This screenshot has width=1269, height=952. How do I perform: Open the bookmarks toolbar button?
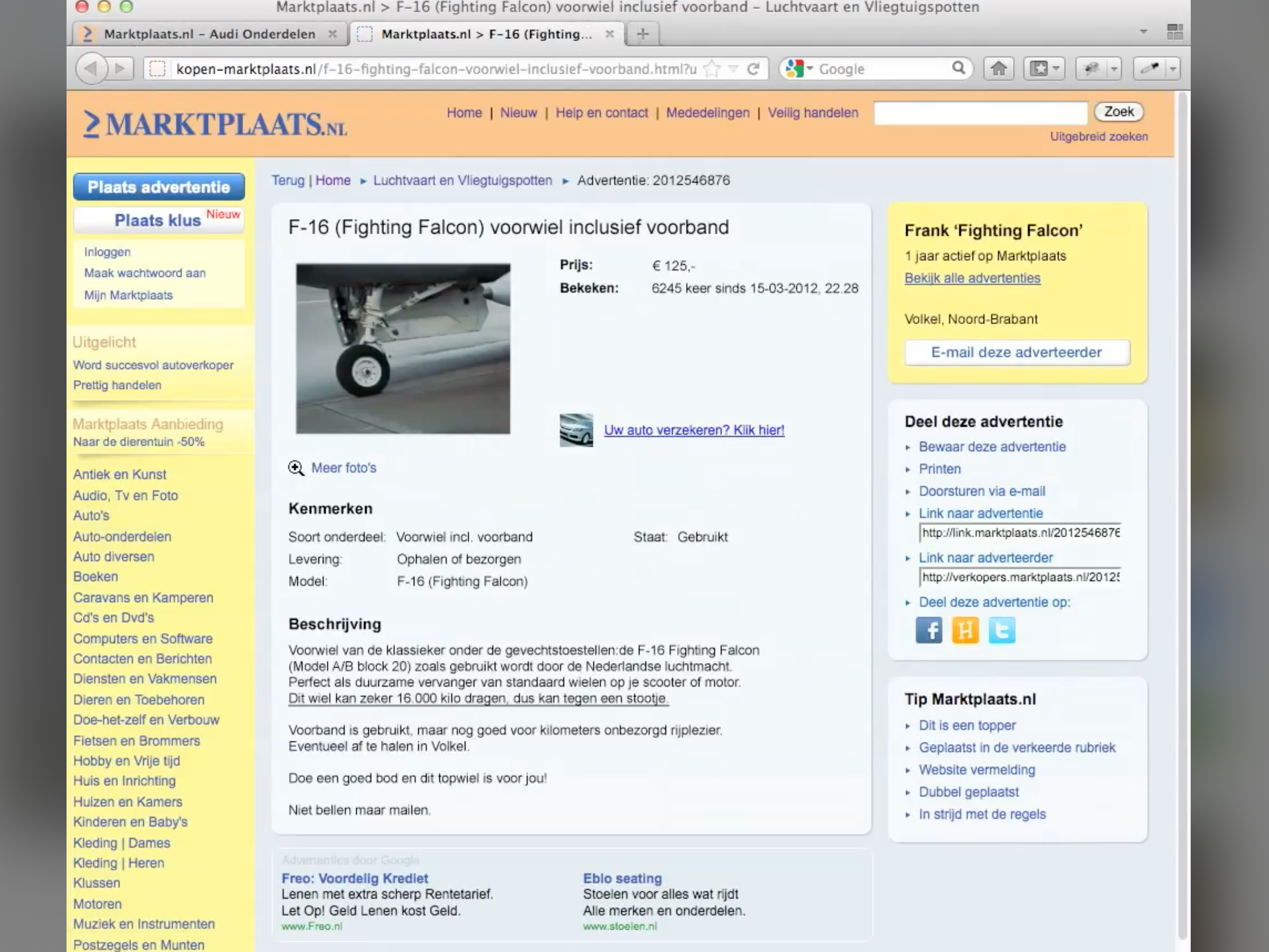[1039, 69]
